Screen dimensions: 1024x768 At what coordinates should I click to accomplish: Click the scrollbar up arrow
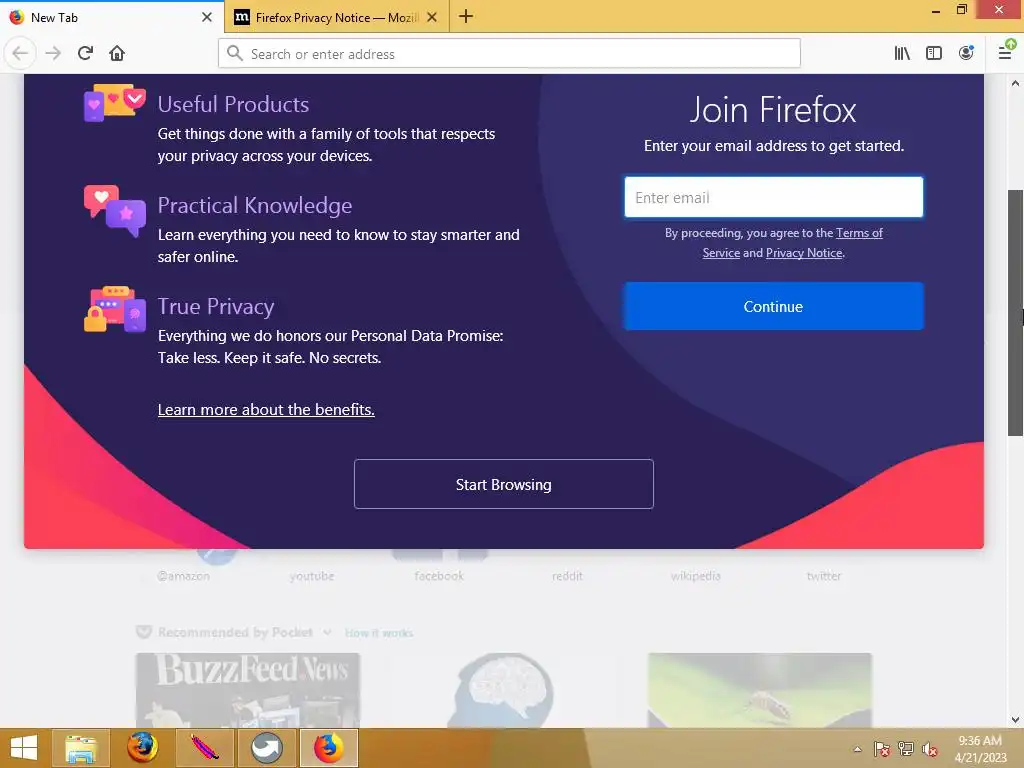pos(1015,83)
